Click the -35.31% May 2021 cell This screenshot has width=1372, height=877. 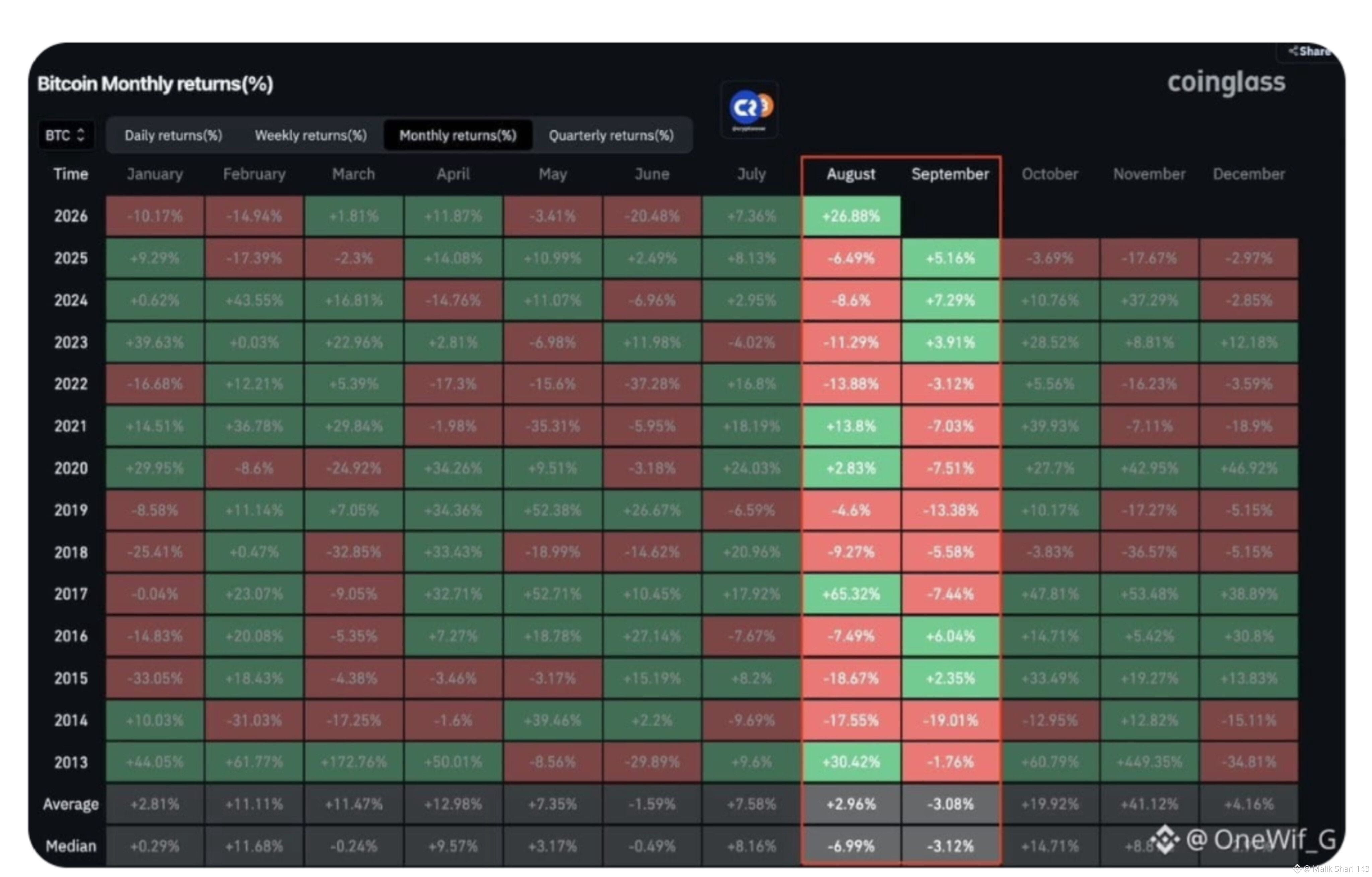click(553, 426)
